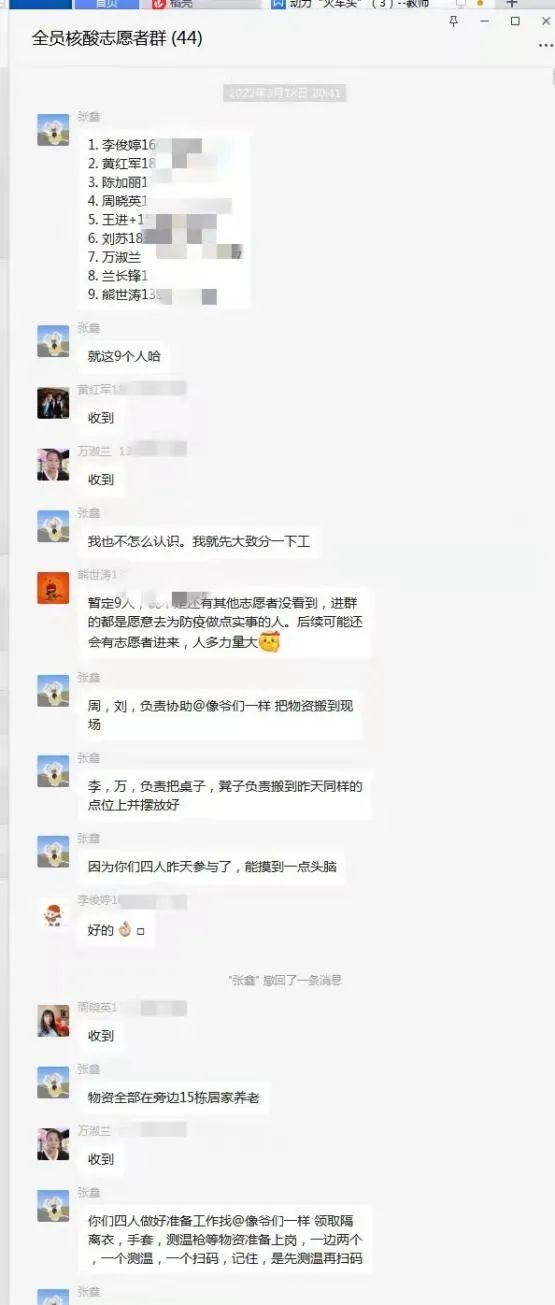This screenshot has width=555, height=1305.
Task: Click 周晓英's avatar near 收到 reply
Action: [53, 1020]
